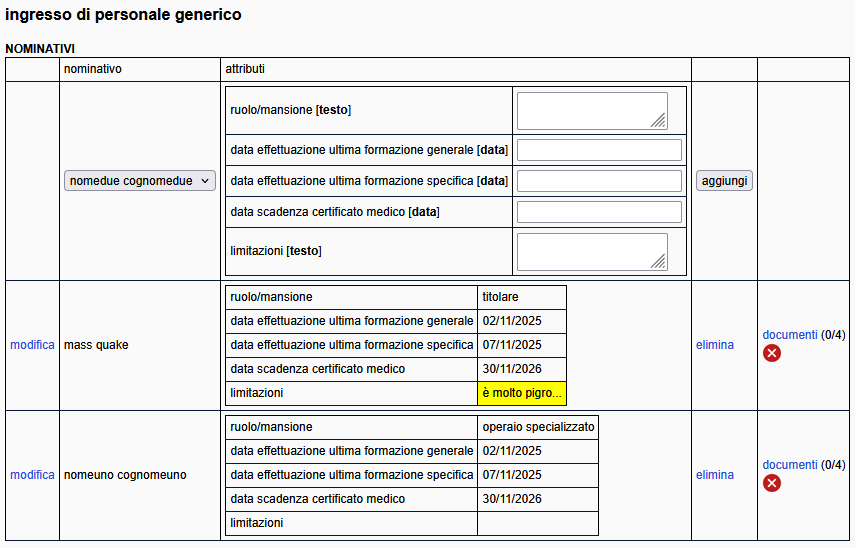This screenshot has height=548, width=855.
Task: Open documenti link for nomeuno cognomeuno
Action: (x=790, y=465)
